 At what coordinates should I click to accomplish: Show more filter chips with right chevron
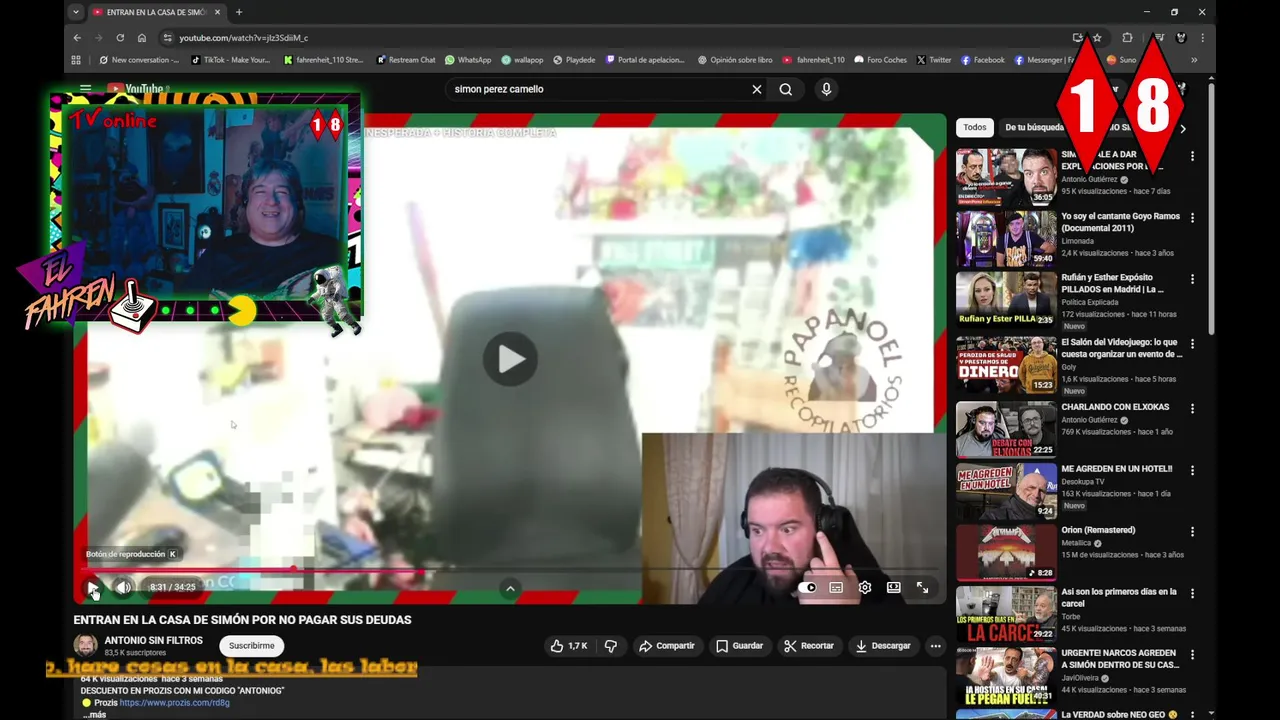pos(1183,128)
